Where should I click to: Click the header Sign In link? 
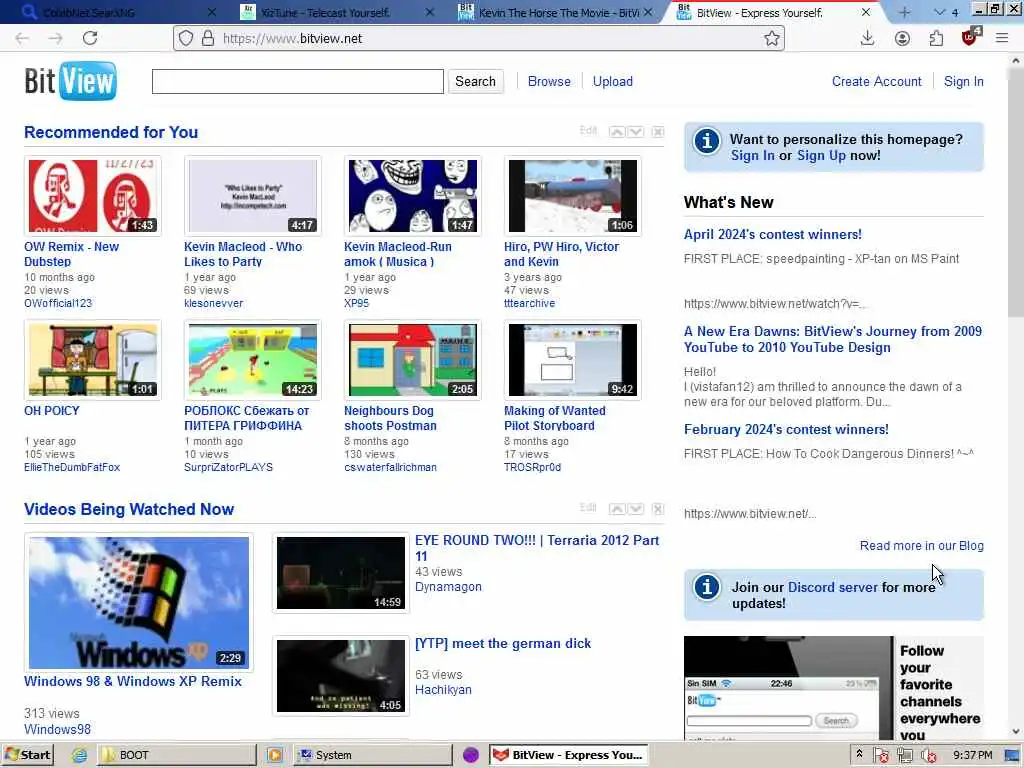[x=963, y=82]
